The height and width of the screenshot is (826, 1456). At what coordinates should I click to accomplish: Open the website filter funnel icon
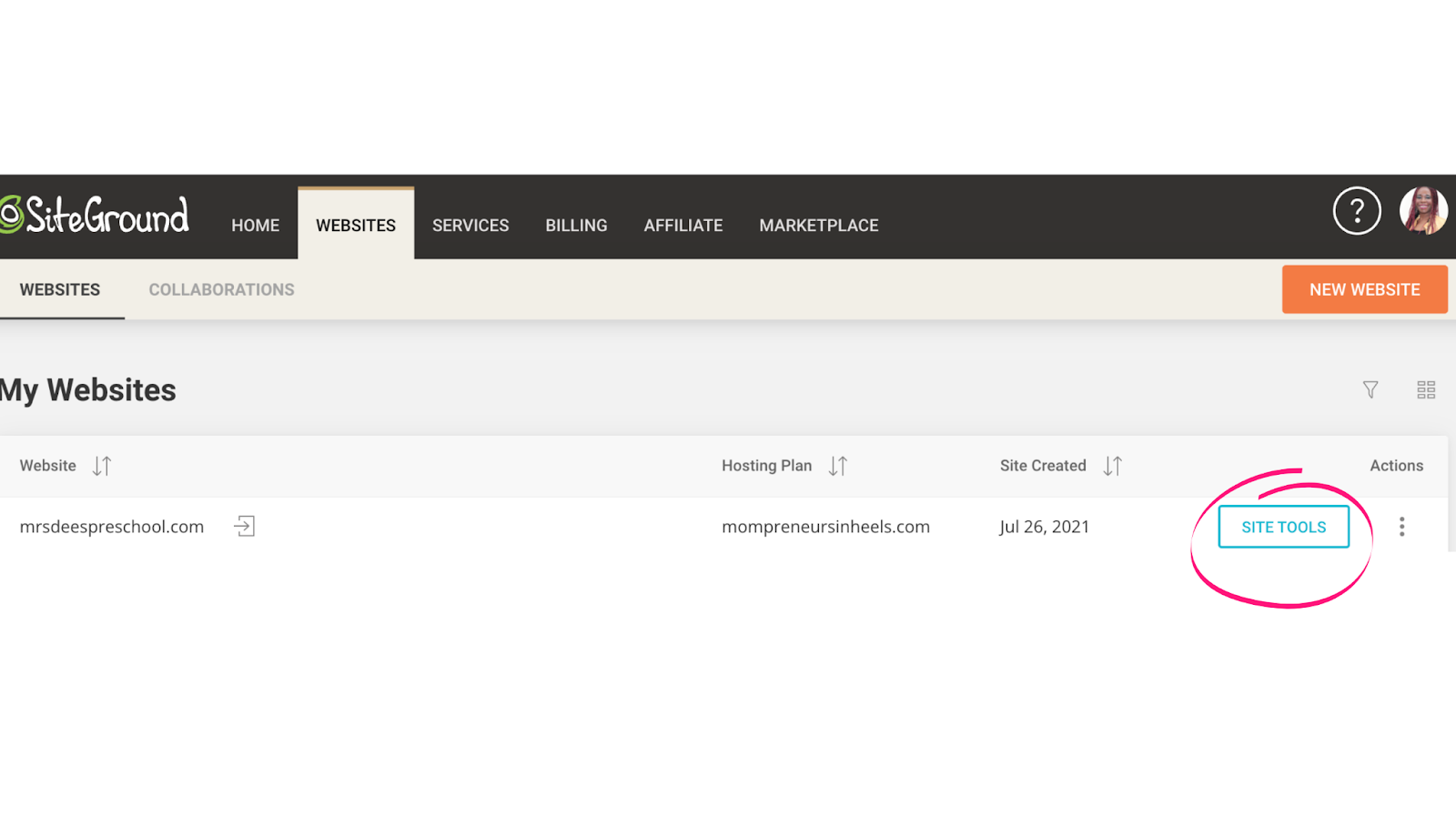point(1370,390)
